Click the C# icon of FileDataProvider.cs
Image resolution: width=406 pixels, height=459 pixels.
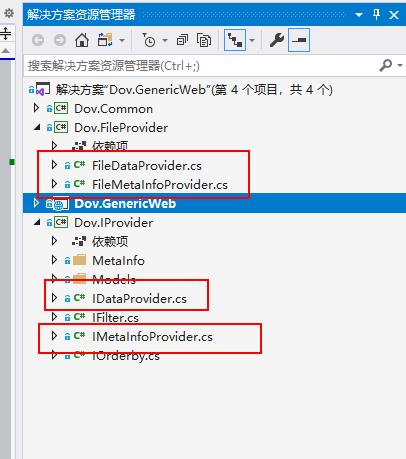pos(79,165)
